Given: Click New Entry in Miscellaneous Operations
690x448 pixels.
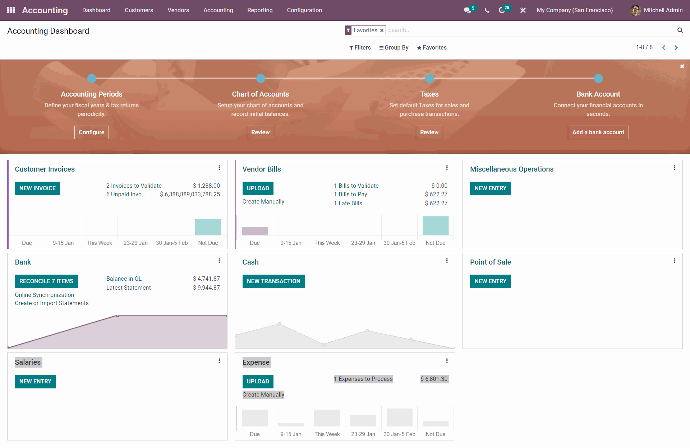Looking at the screenshot, I should click(x=490, y=188).
